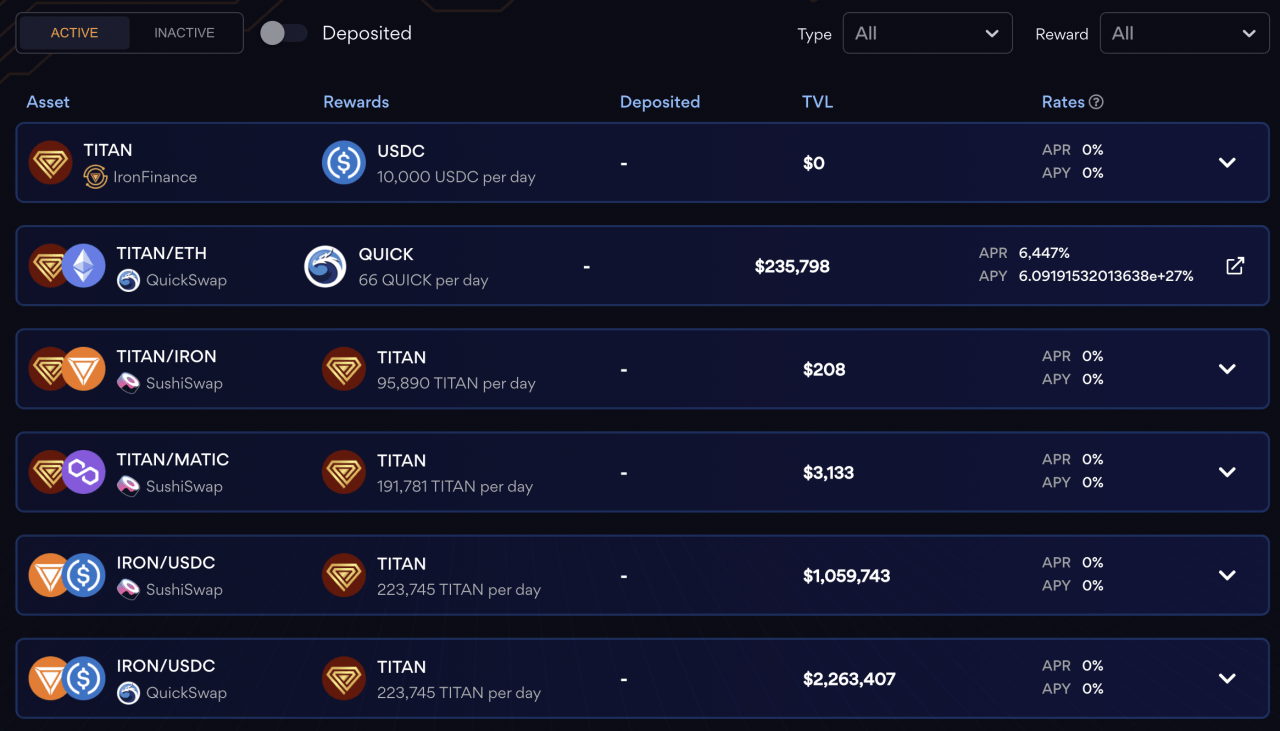
Task: Enable the Deposited filter toggle
Action: (283, 32)
